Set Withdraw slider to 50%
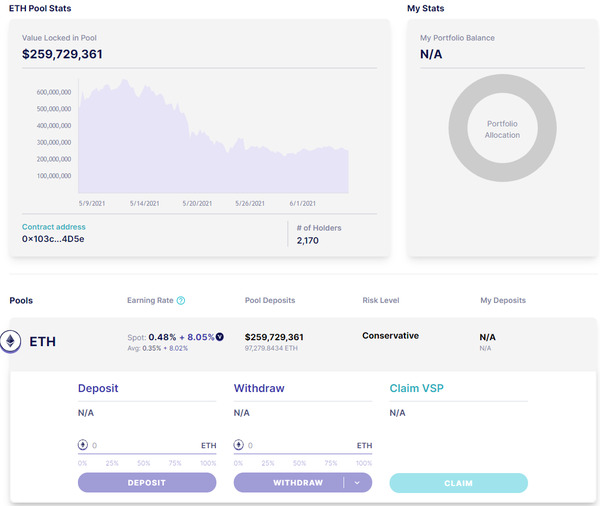This screenshot has height=506, width=600. (x=300, y=463)
